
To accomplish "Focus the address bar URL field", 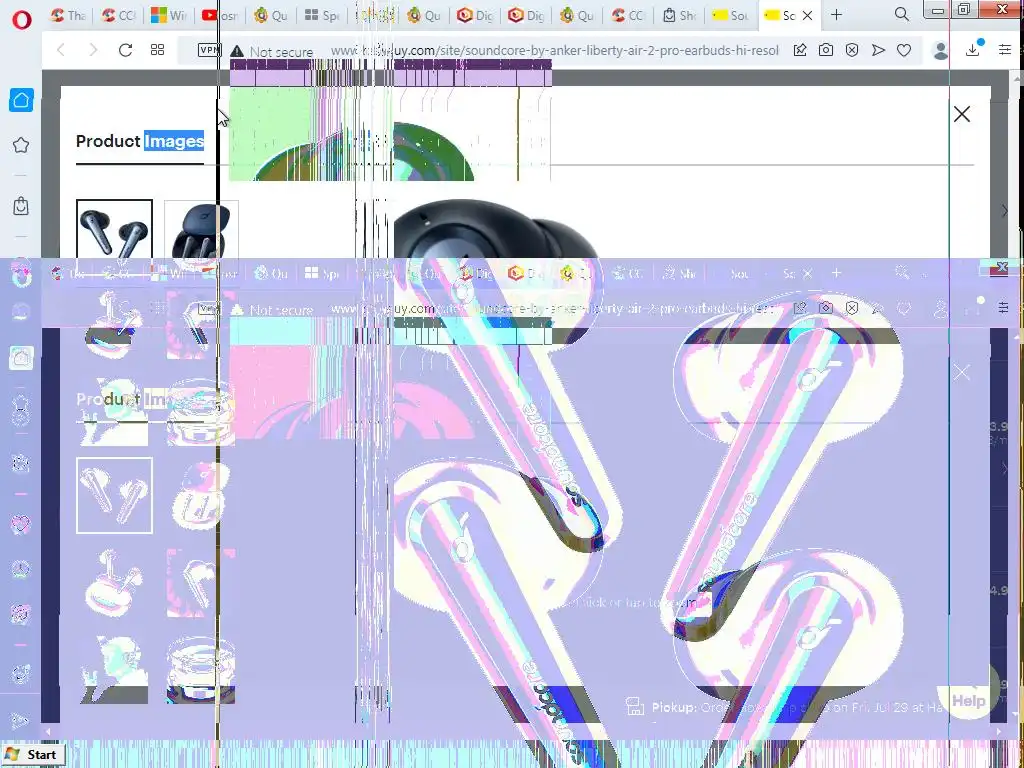I will pyautogui.click(x=554, y=50).
